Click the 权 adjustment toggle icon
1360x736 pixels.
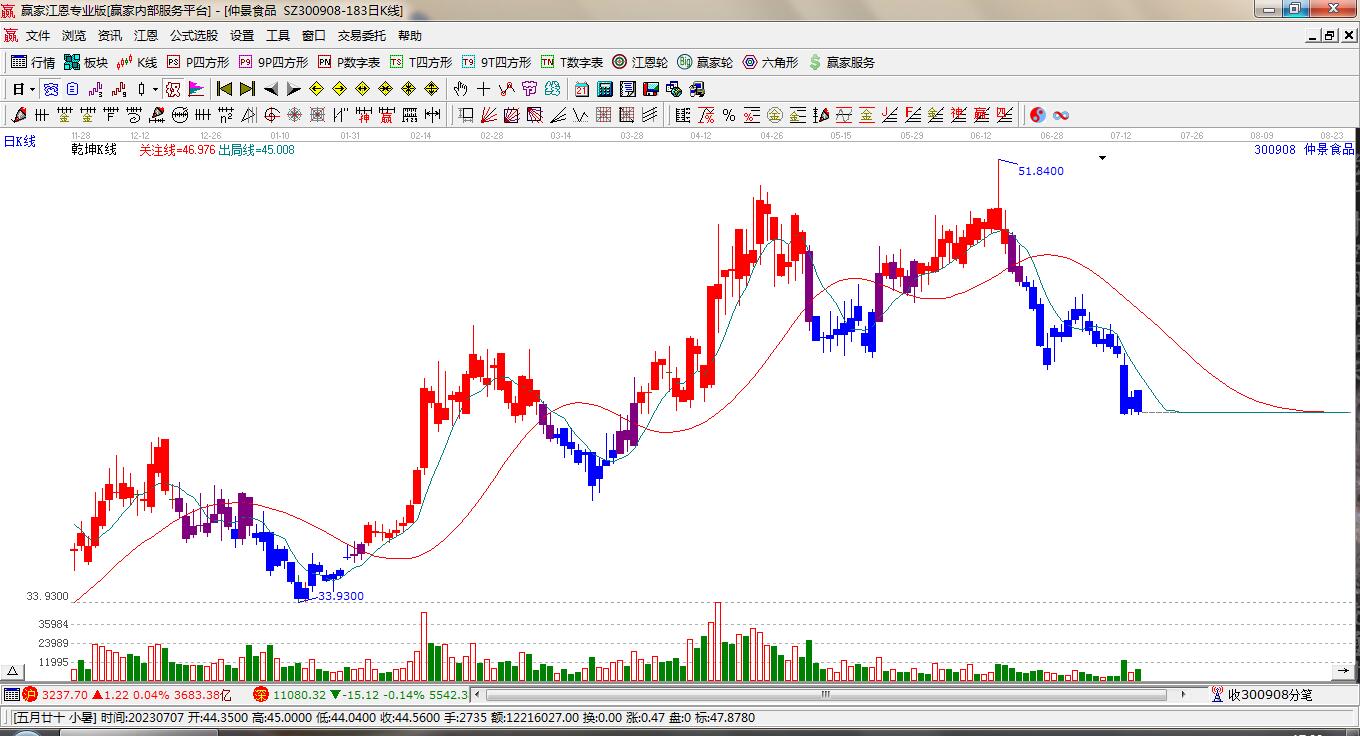pos(173,89)
